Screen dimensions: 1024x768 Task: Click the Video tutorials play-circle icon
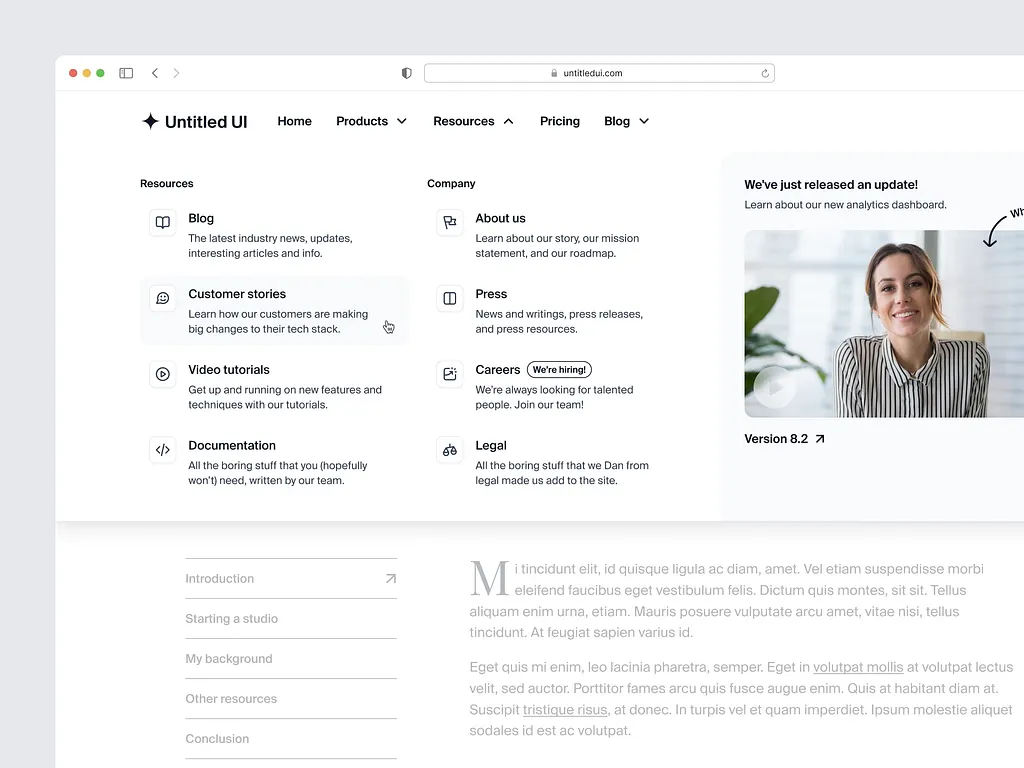click(x=162, y=374)
